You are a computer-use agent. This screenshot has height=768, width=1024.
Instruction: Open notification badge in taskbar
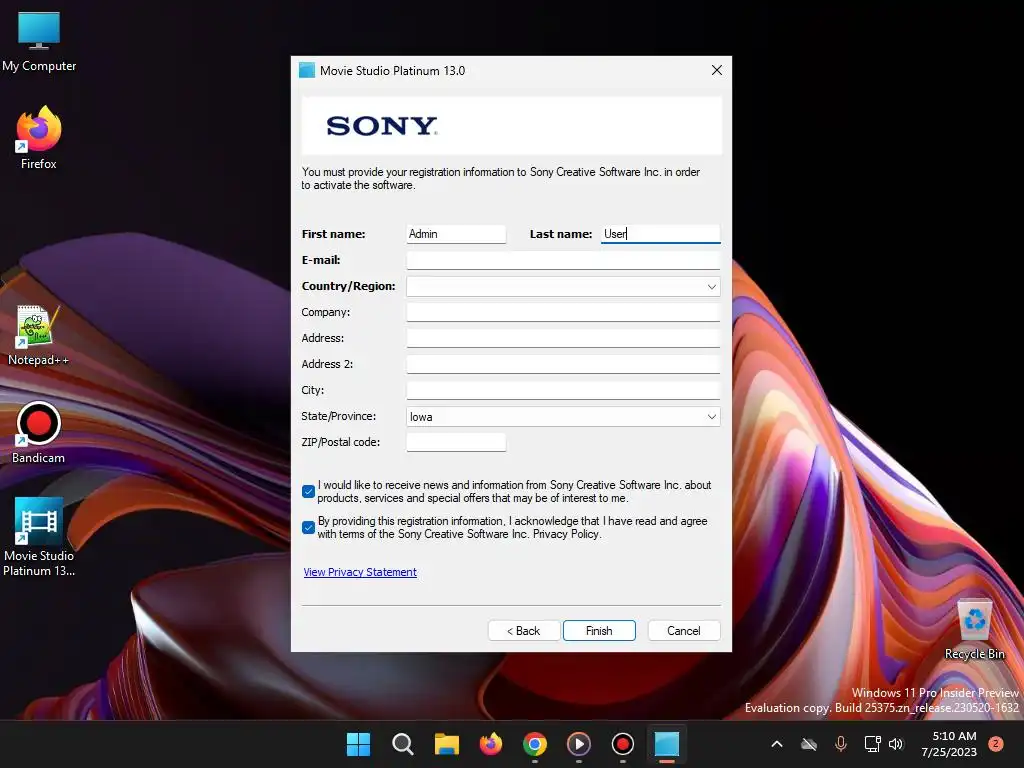pyautogui.click(x=996, y=744)
